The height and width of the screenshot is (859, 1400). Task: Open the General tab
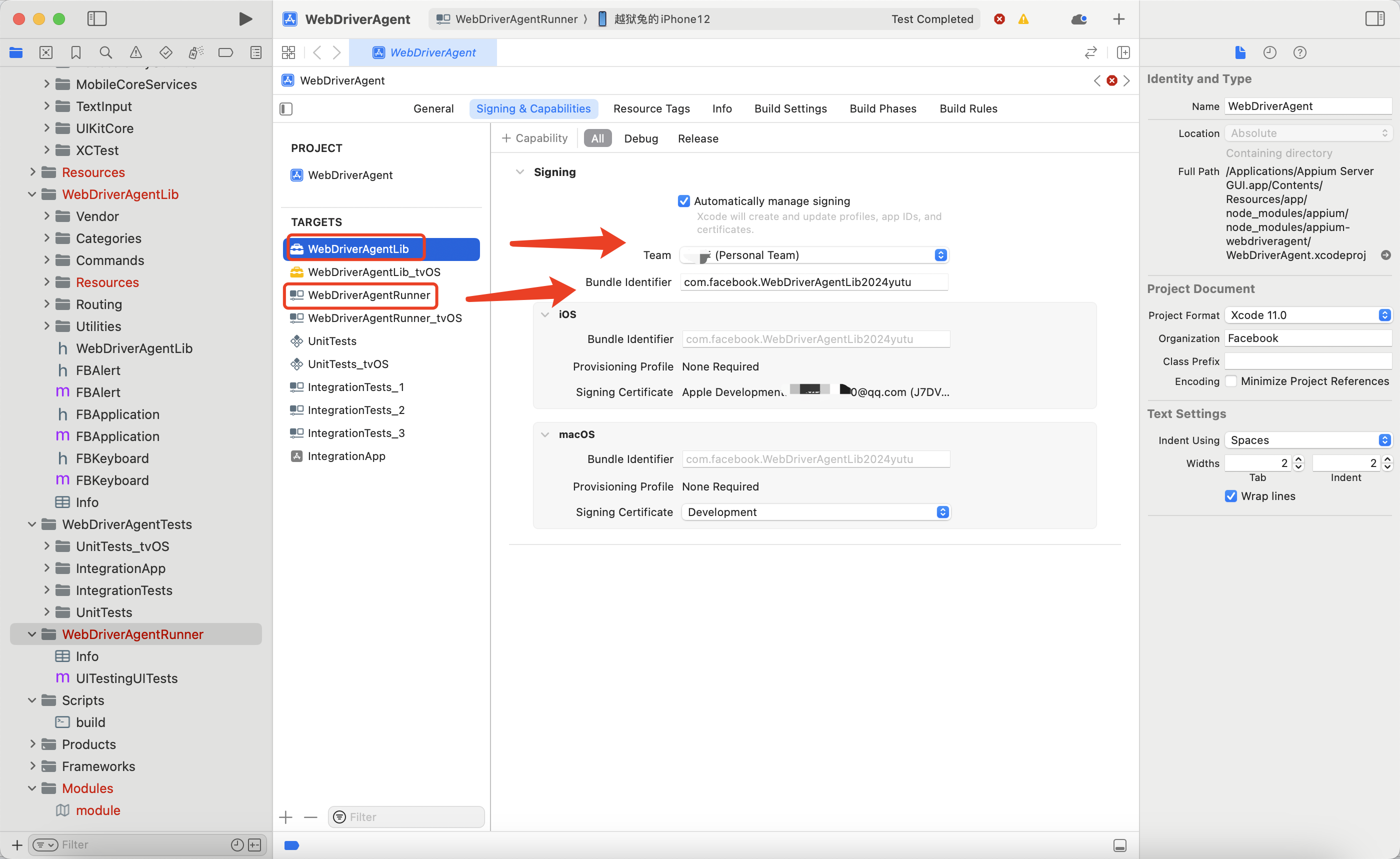coord(433,109)
